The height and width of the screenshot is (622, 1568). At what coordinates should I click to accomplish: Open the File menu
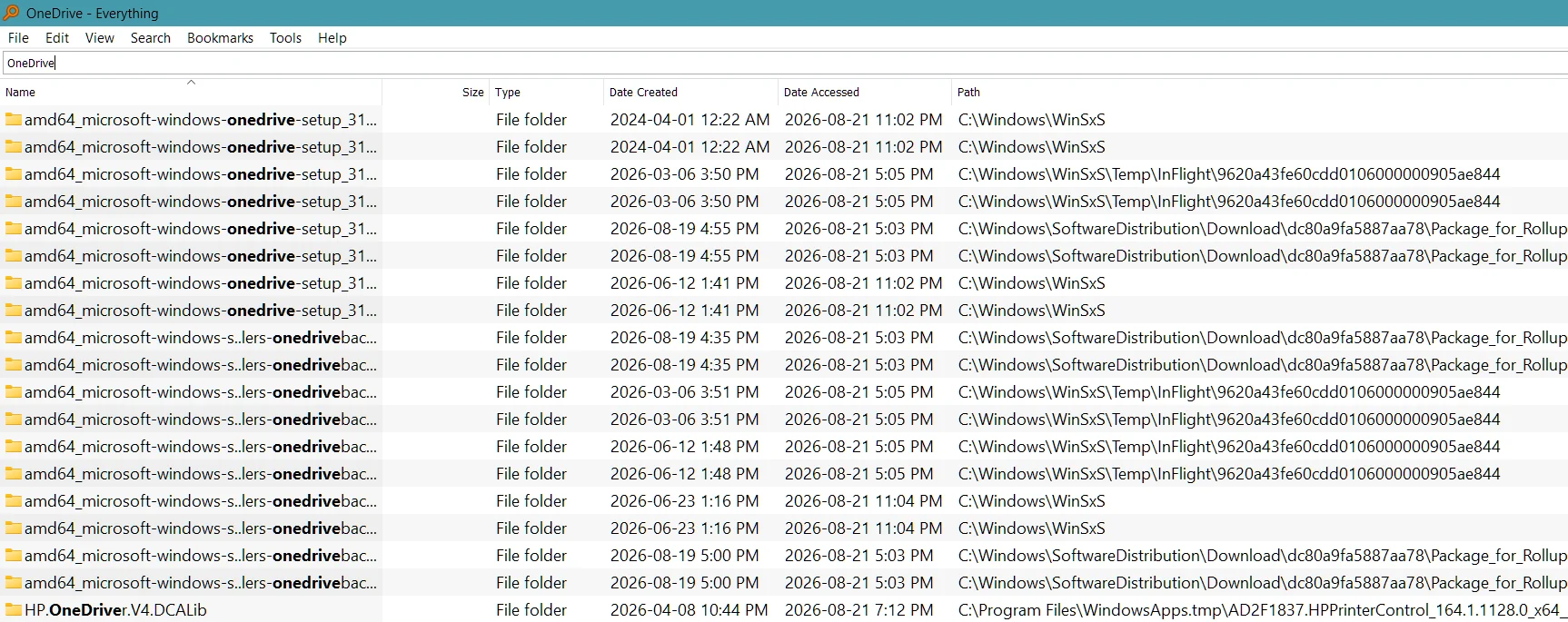click(18, 38)
